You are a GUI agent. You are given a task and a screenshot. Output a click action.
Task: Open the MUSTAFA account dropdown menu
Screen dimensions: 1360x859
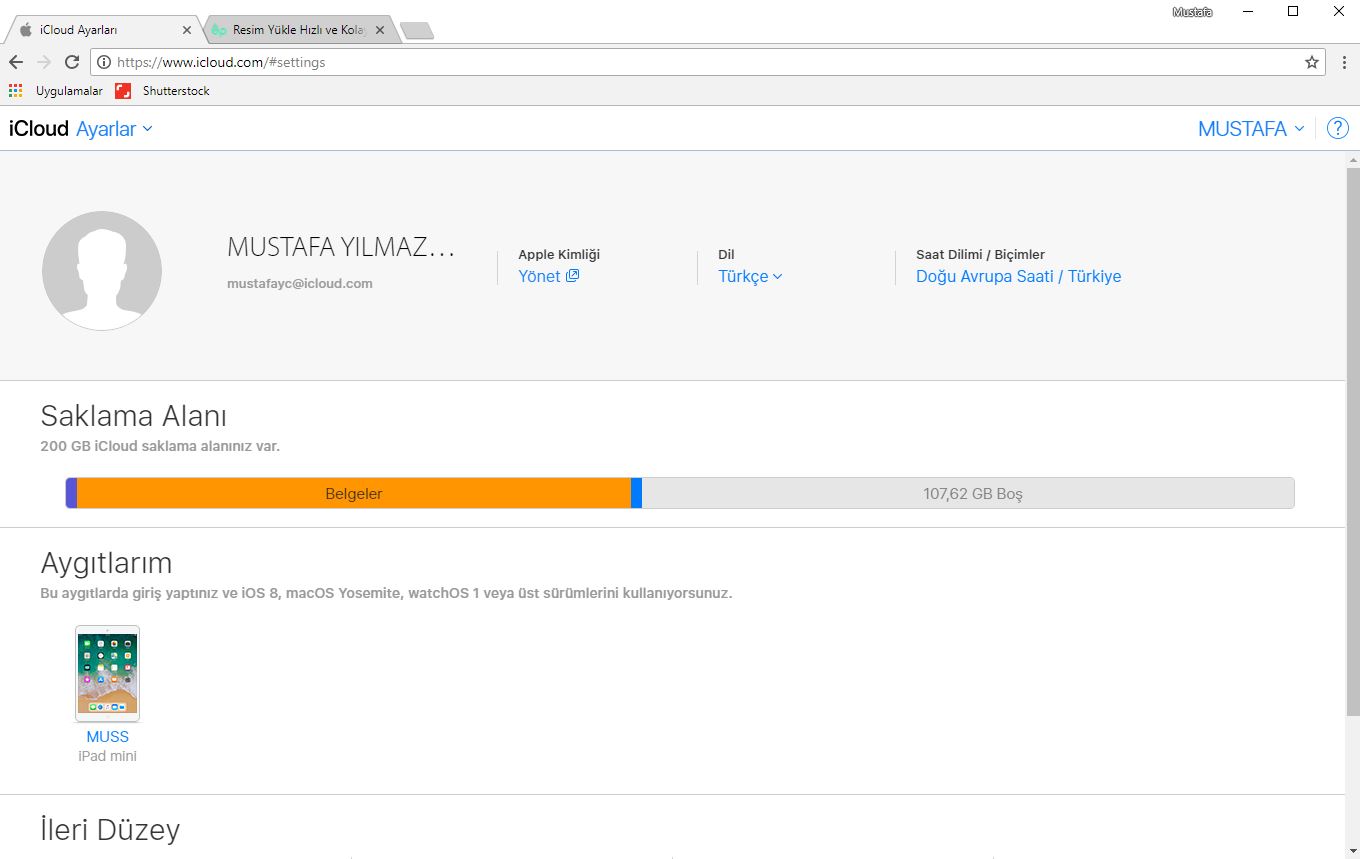coord(1251,129)
